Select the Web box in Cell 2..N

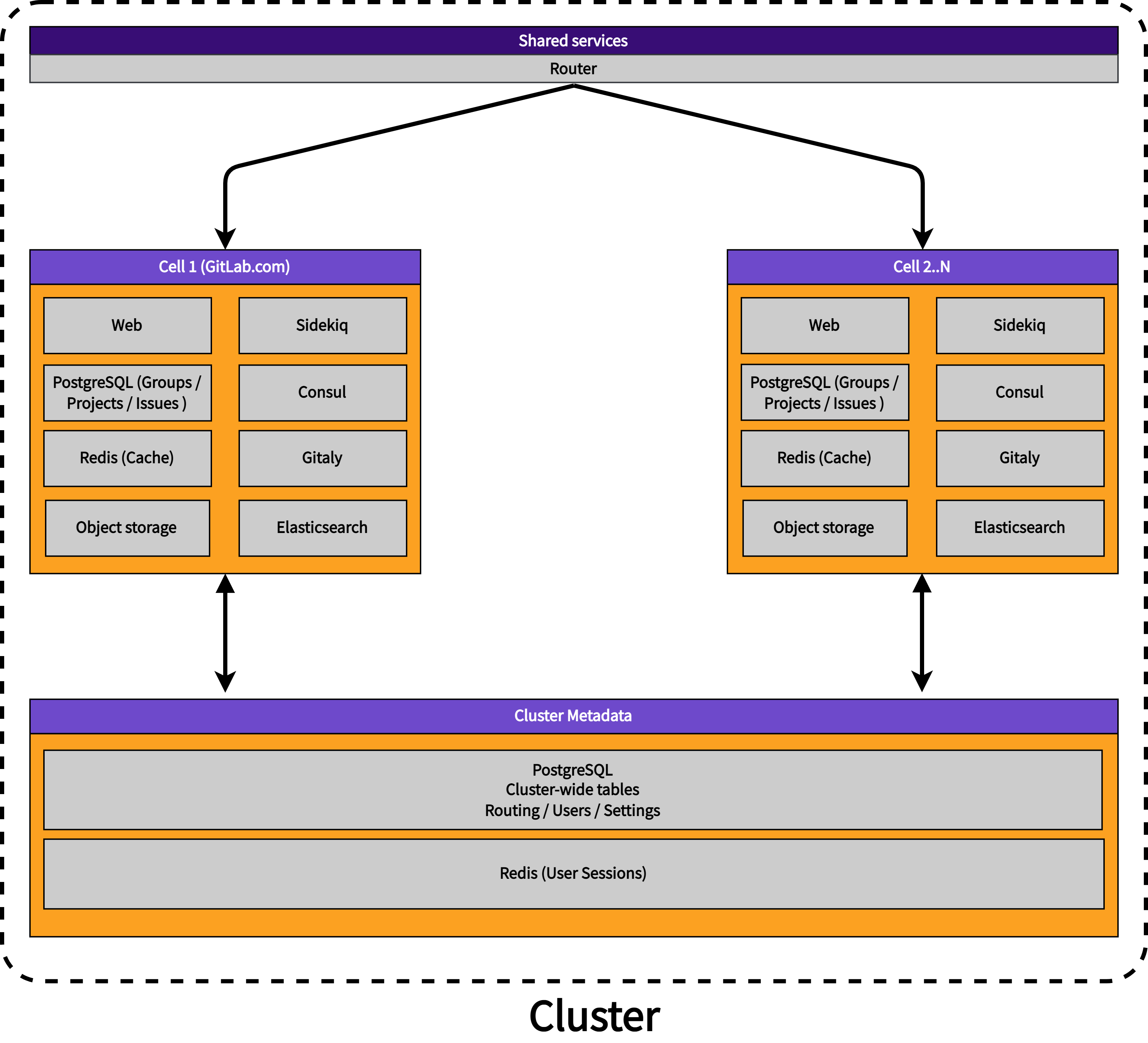(x=824, y=325)
